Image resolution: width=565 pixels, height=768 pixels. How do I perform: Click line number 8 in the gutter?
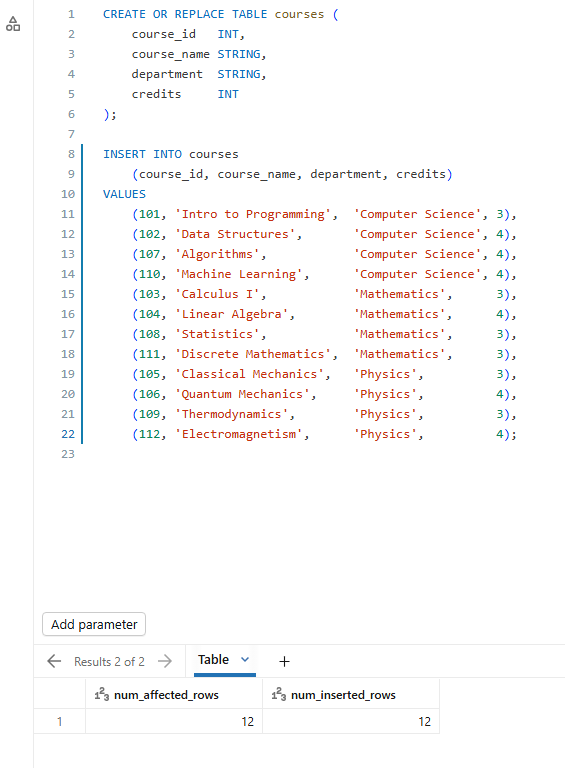click(x=71, y=154)
